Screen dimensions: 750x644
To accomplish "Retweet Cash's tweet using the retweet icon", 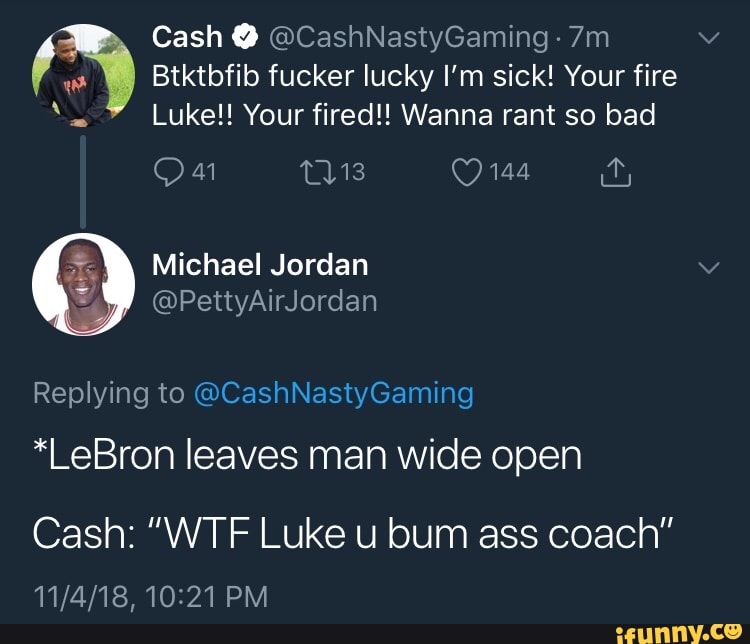I will pyautogui.click(x=317, y=172).
